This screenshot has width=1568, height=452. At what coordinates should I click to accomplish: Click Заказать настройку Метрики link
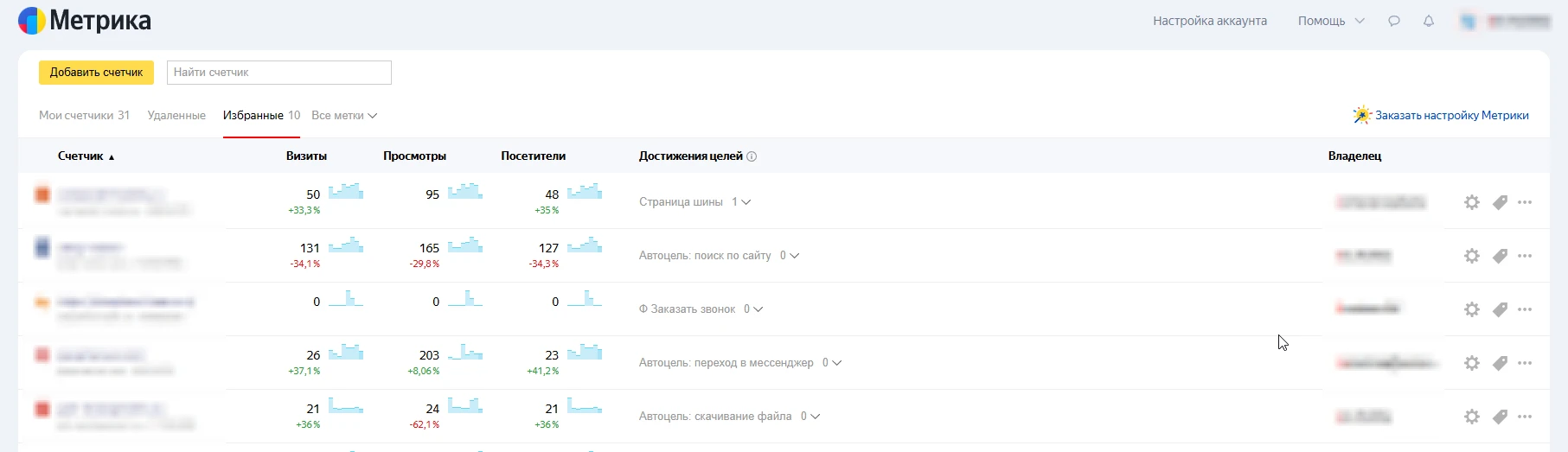click(1442, 116)
